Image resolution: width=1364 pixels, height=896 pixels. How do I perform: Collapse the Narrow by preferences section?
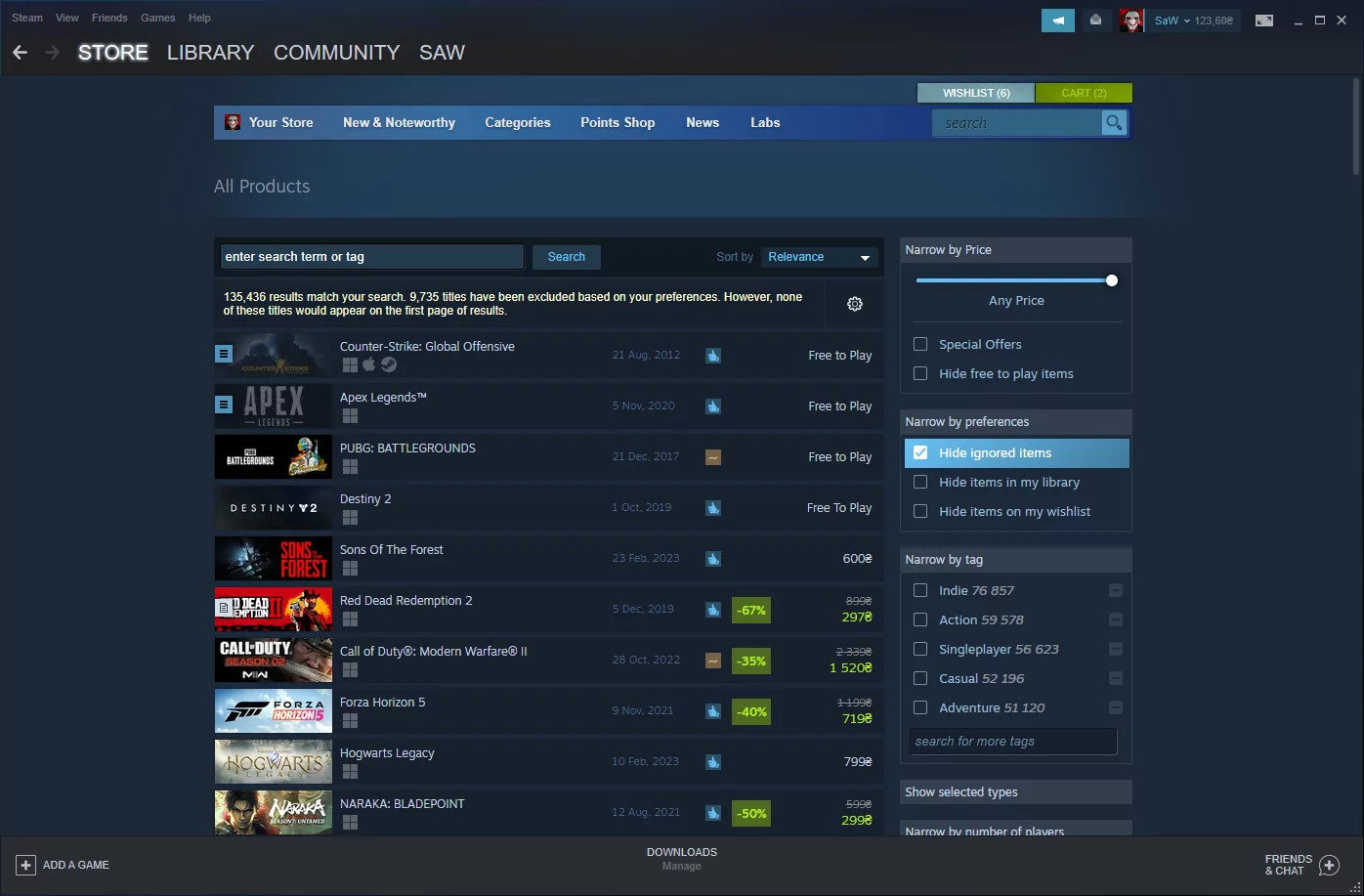1015,422
